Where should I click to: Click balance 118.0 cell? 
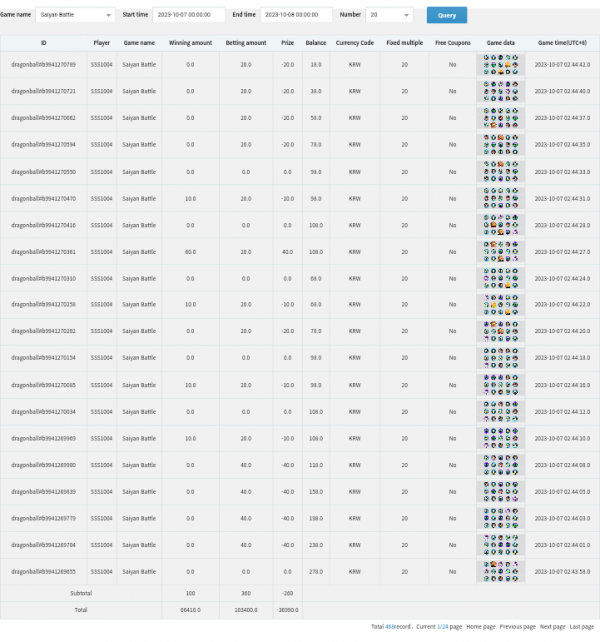coord(316,465)
